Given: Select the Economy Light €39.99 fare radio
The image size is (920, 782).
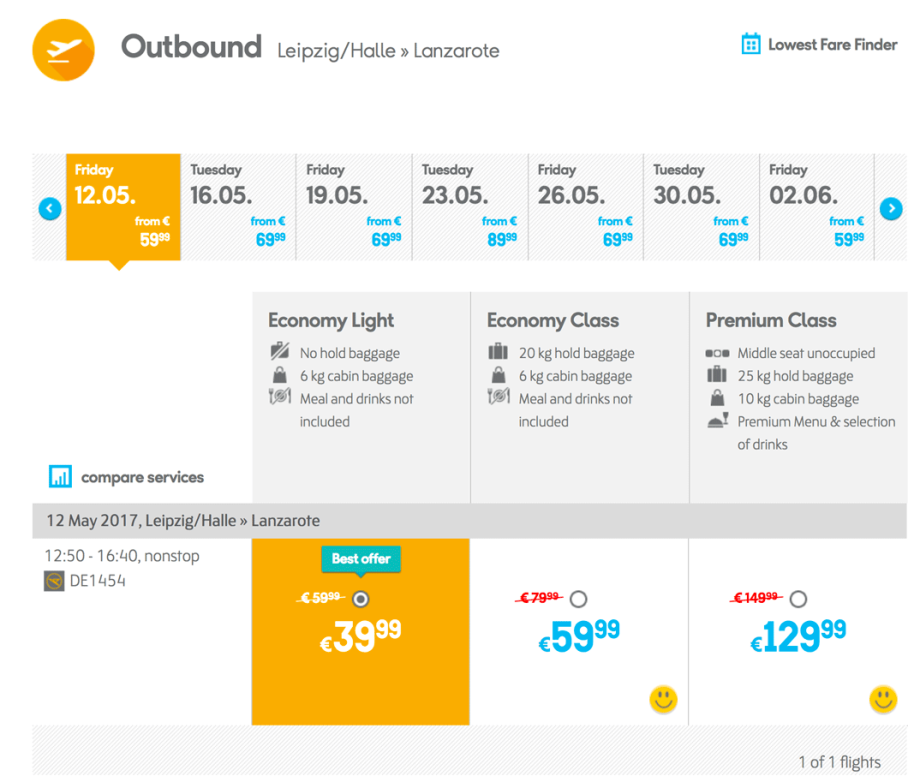Looking at the screenshot, I should 361,599.
